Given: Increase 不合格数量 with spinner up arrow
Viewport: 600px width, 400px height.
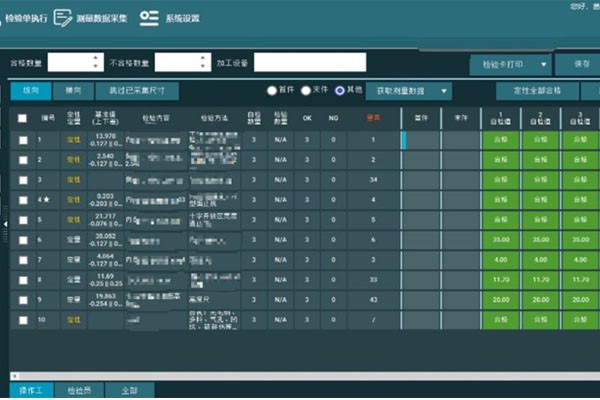Looking at the screenshot, I should (x=203, y=58).
